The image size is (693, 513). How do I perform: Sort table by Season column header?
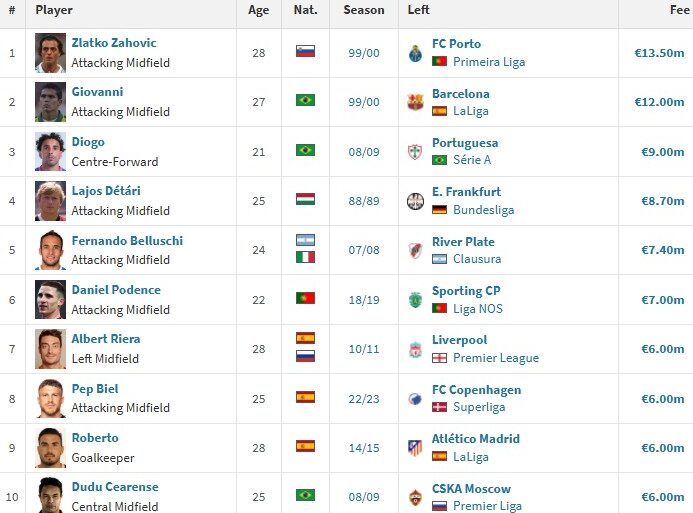363,10
